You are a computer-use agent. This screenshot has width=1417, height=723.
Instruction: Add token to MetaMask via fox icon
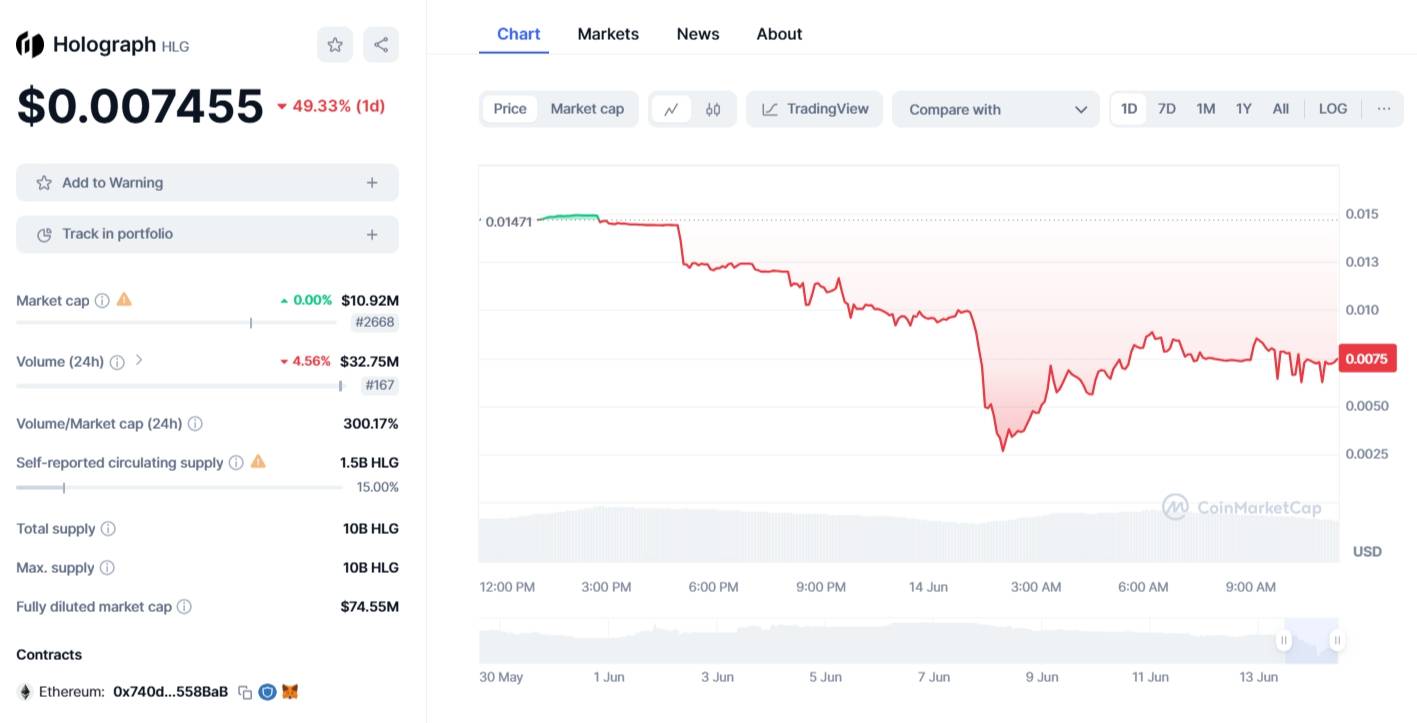290,691
